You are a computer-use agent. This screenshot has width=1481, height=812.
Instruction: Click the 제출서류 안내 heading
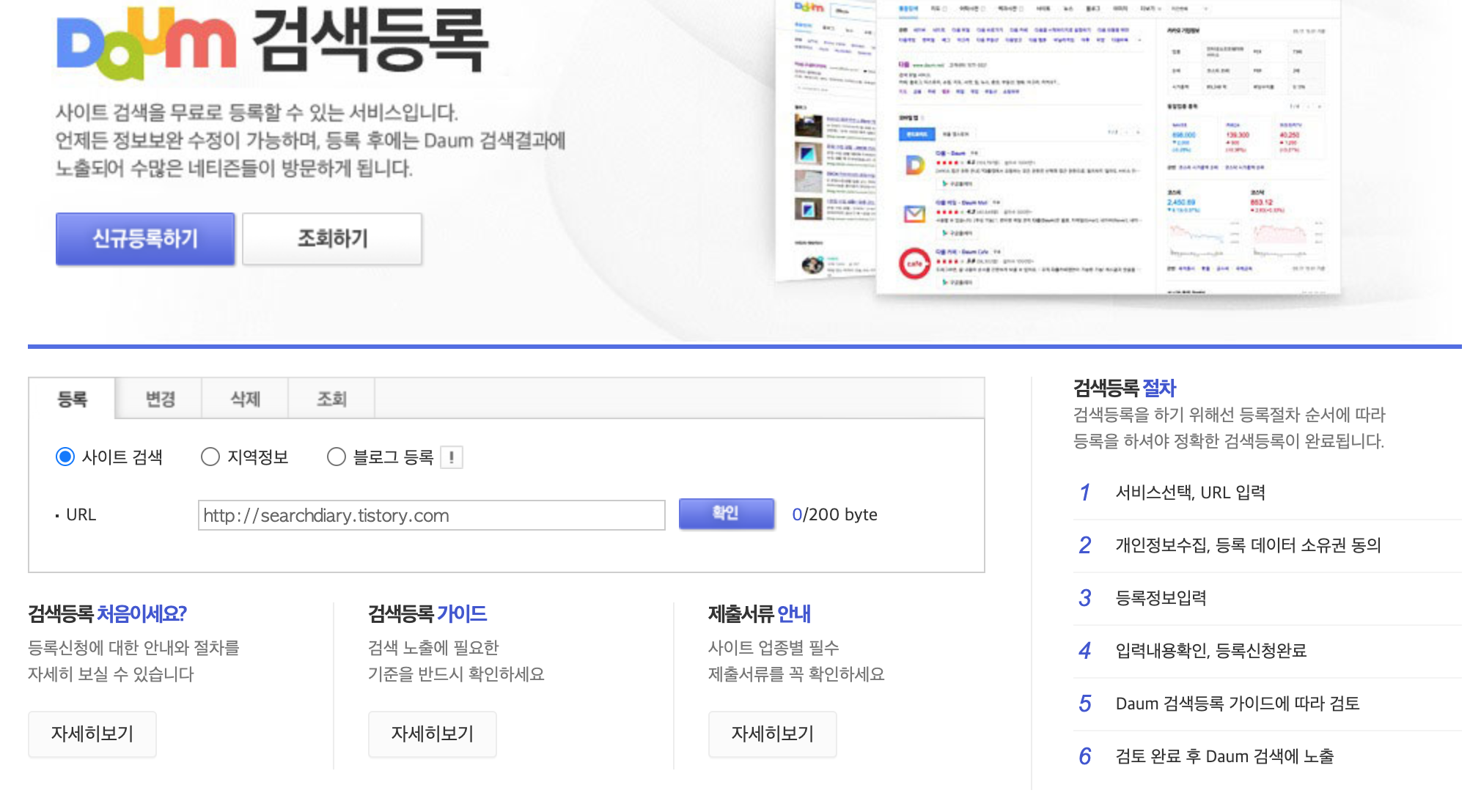click(x=759, y=613)
